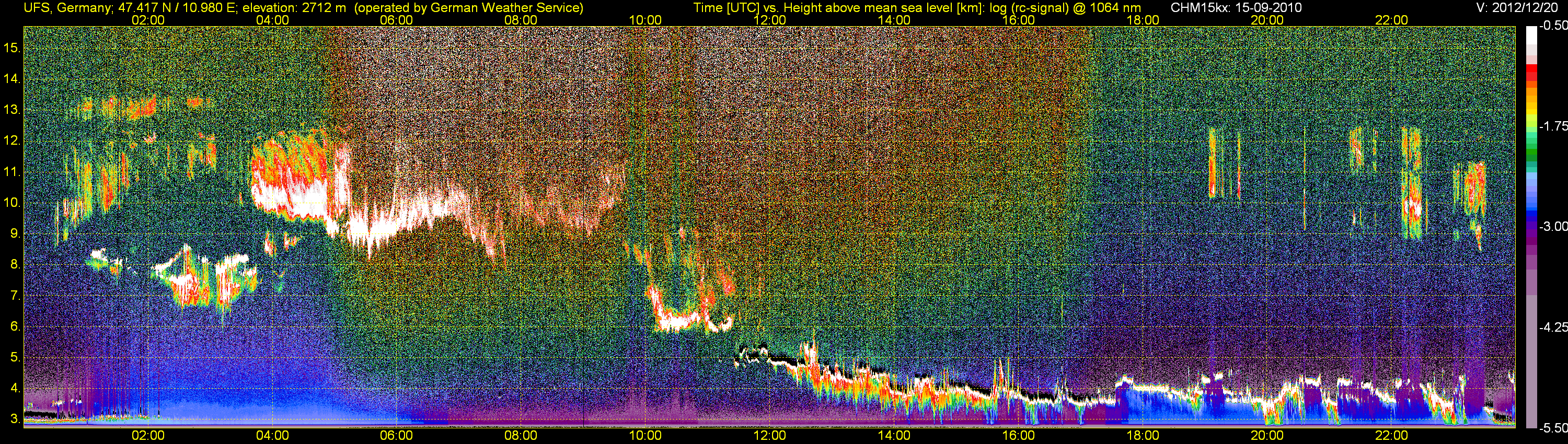Click the '12:00' label on the bottom time axis
Viewport: 1568px width, 444px height.
pos(769,436)
